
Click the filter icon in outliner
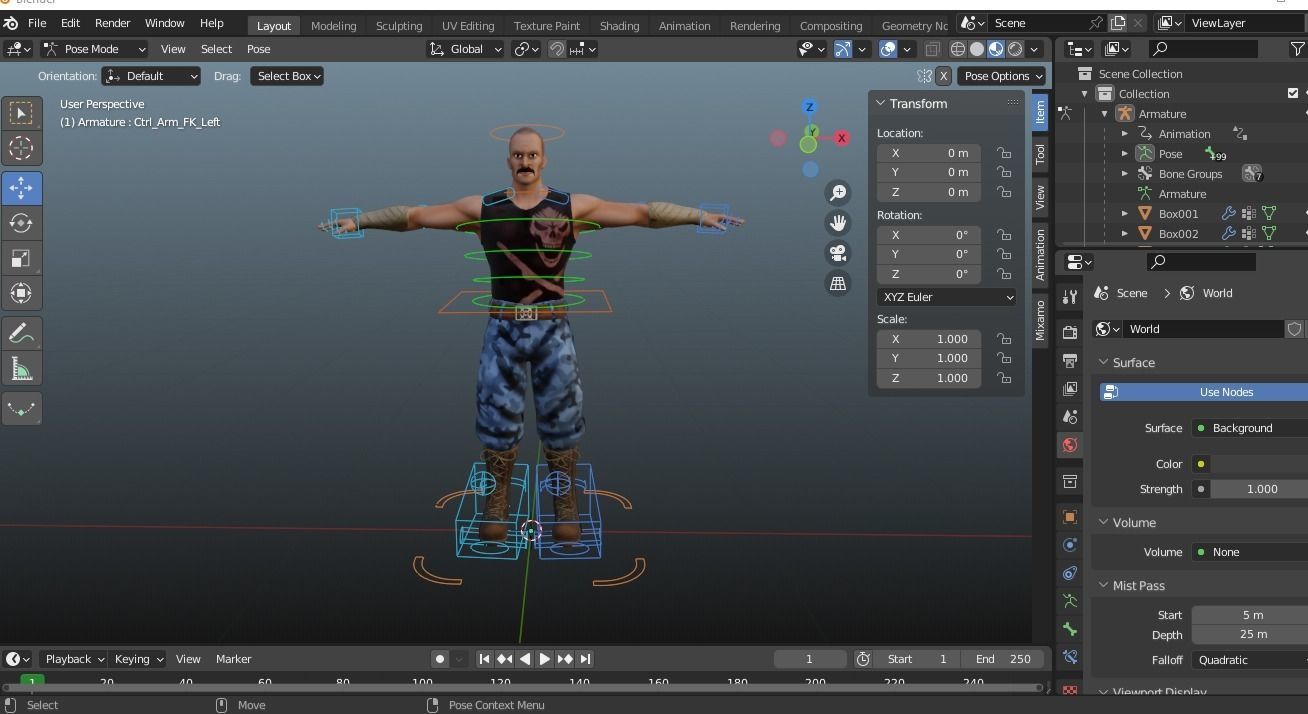[1297, 48]
